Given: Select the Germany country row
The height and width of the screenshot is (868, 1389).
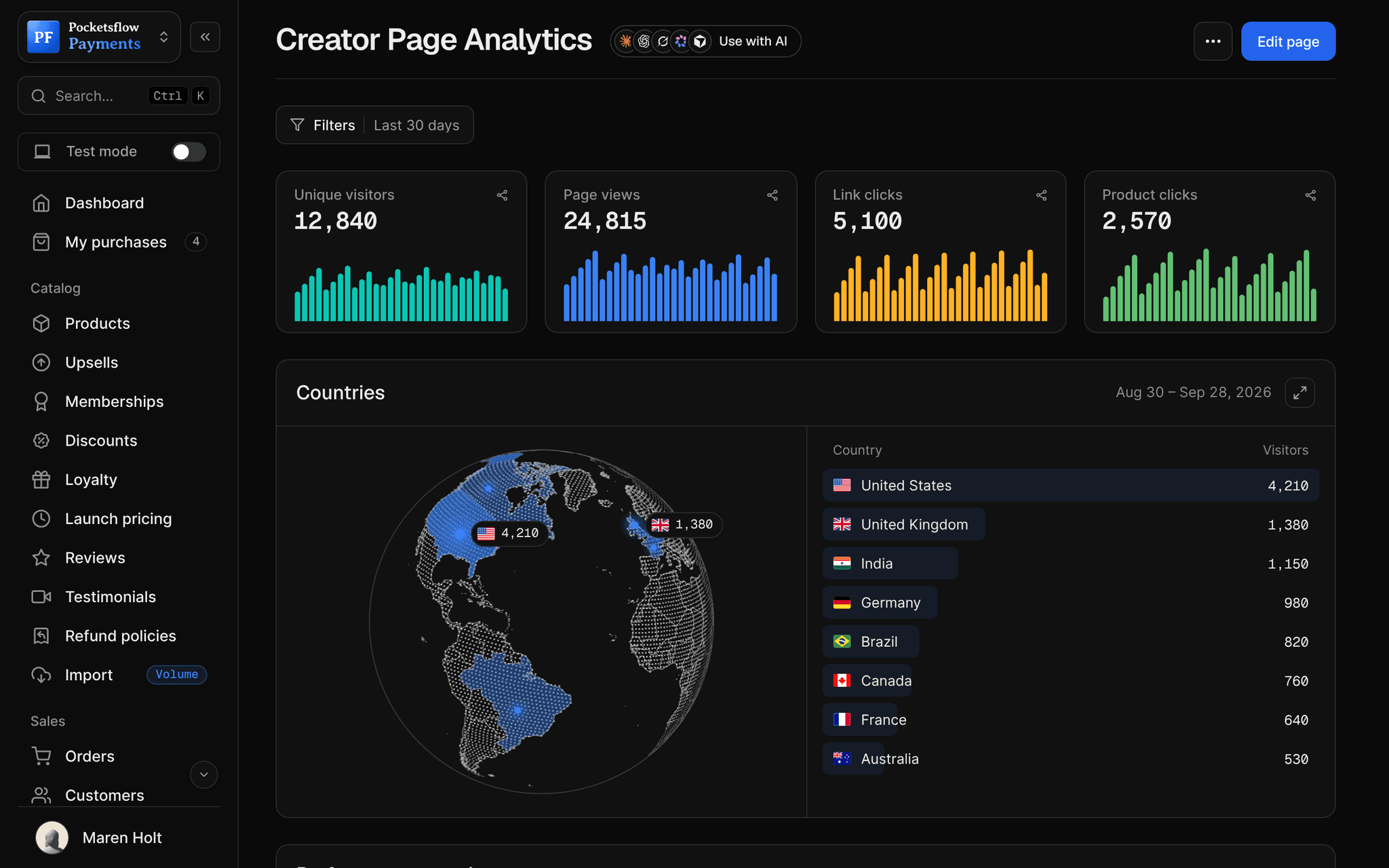Looking at the screenshot, I should point(1071,602).
